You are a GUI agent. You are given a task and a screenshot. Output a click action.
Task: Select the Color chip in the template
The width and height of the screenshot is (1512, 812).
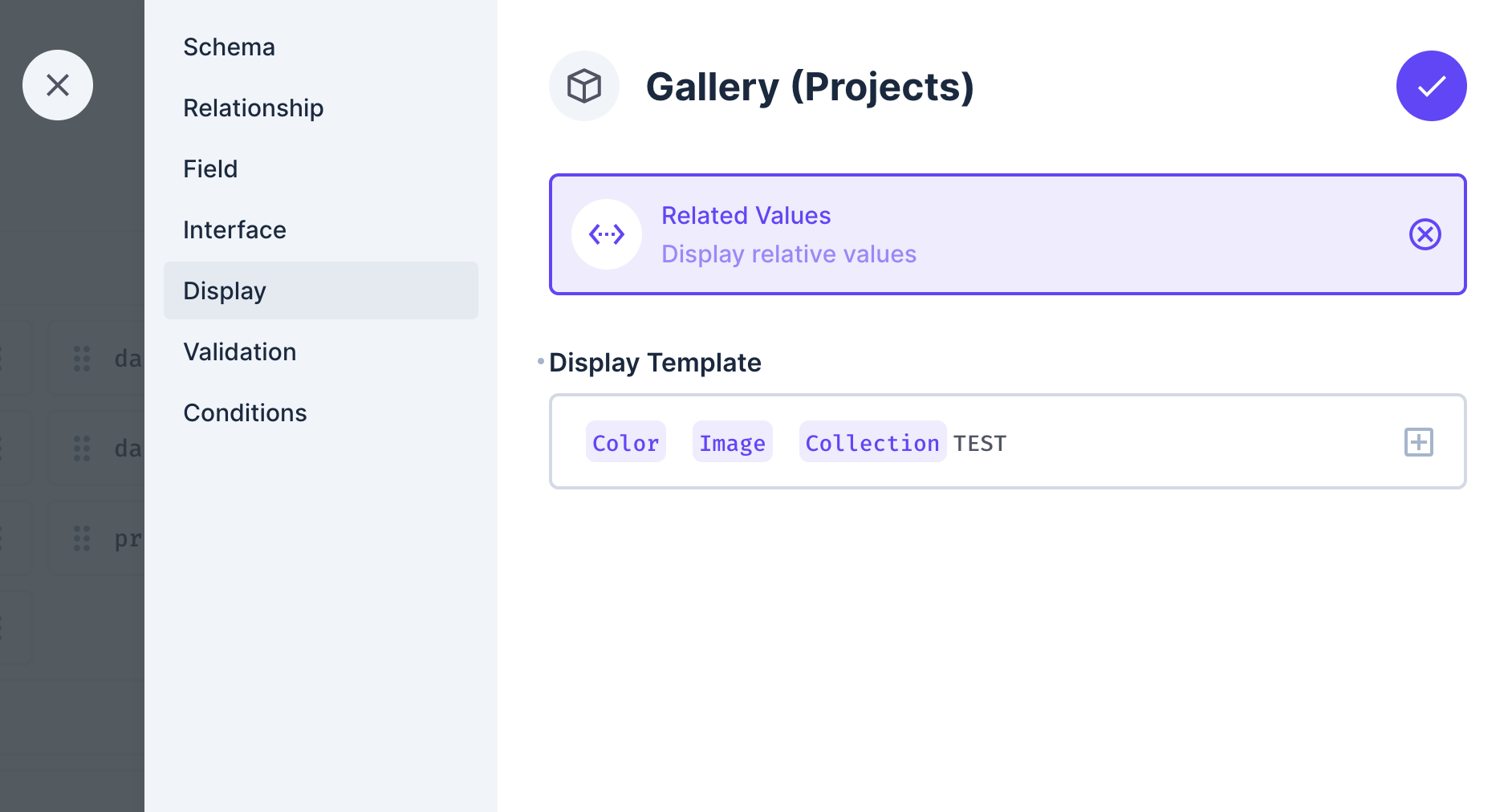tap(625, 442)
